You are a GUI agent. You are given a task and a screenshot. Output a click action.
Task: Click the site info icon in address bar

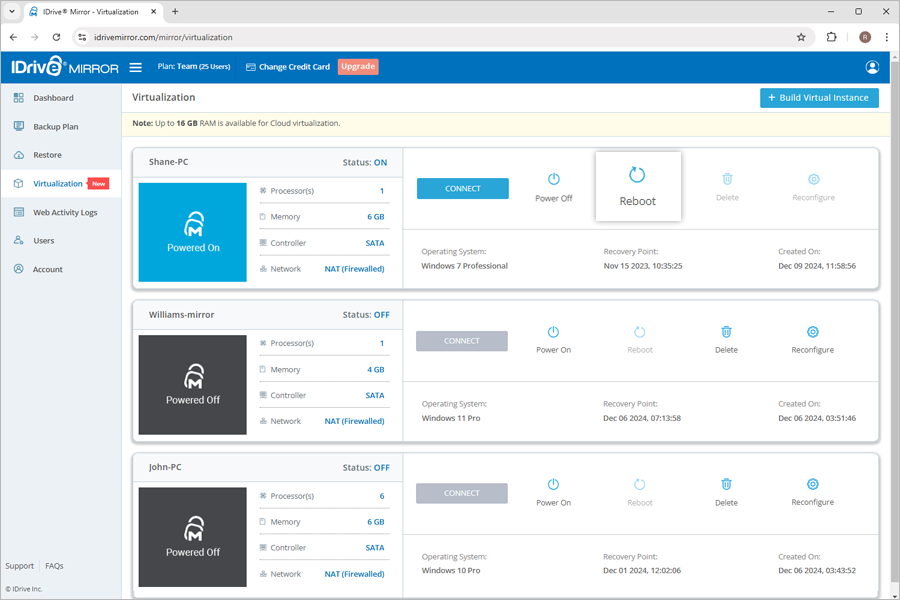tap(82, 37)
